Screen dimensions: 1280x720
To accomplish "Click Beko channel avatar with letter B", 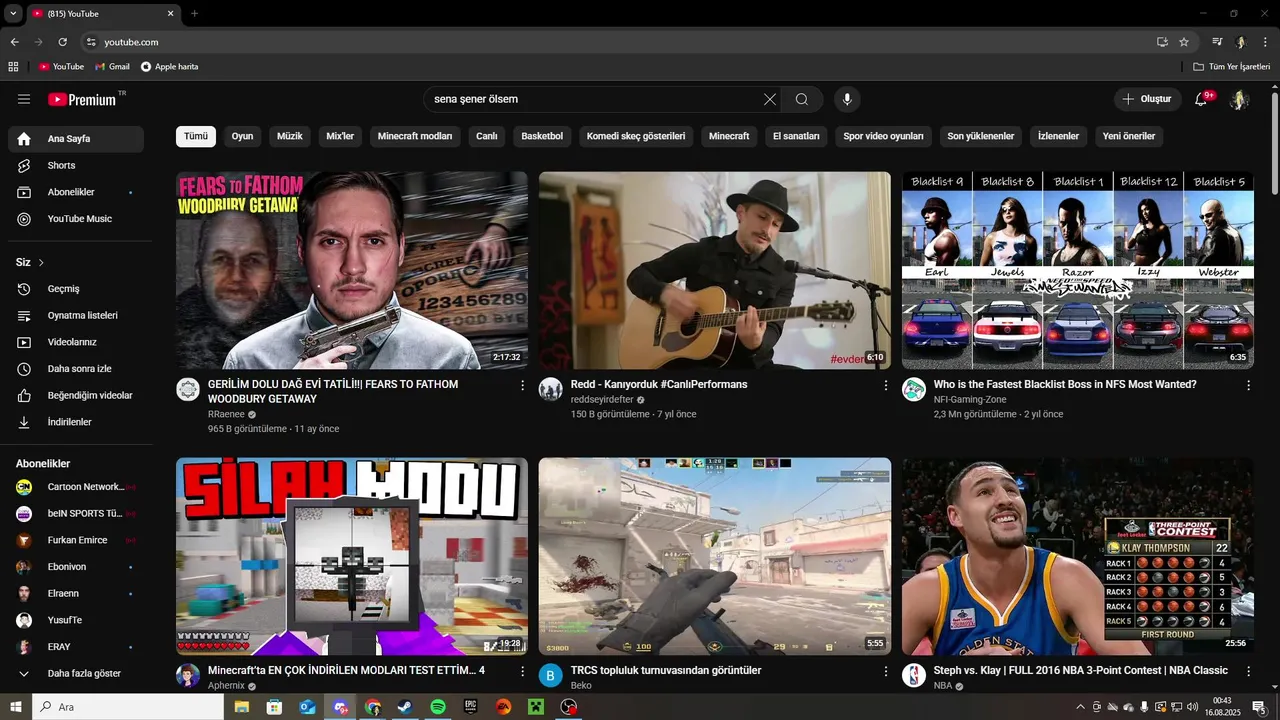I will (551, 675).
